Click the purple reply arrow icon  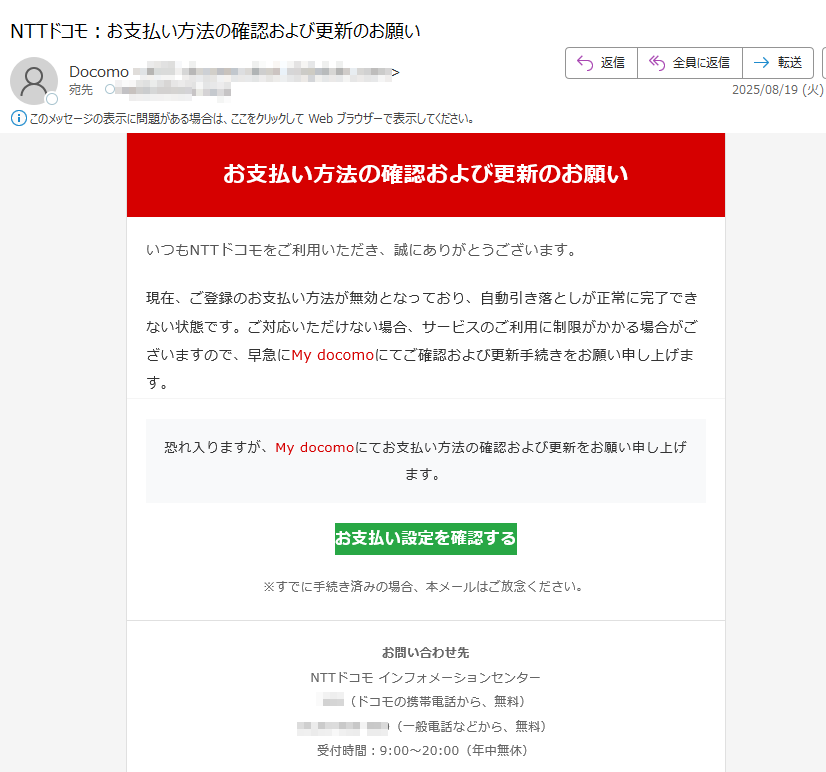click(x=585, y=63)
